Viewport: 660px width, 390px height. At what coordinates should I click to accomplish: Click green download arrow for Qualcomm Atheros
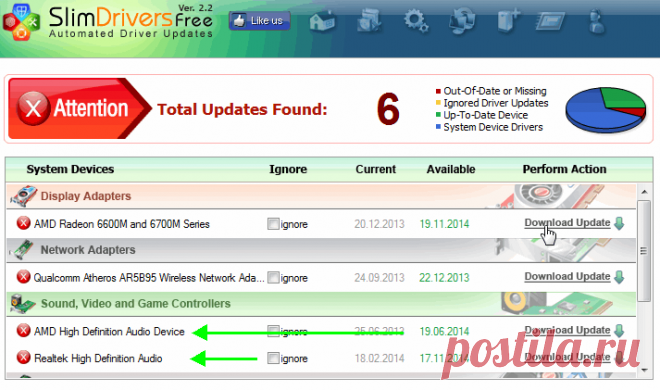tap(619, 277)
